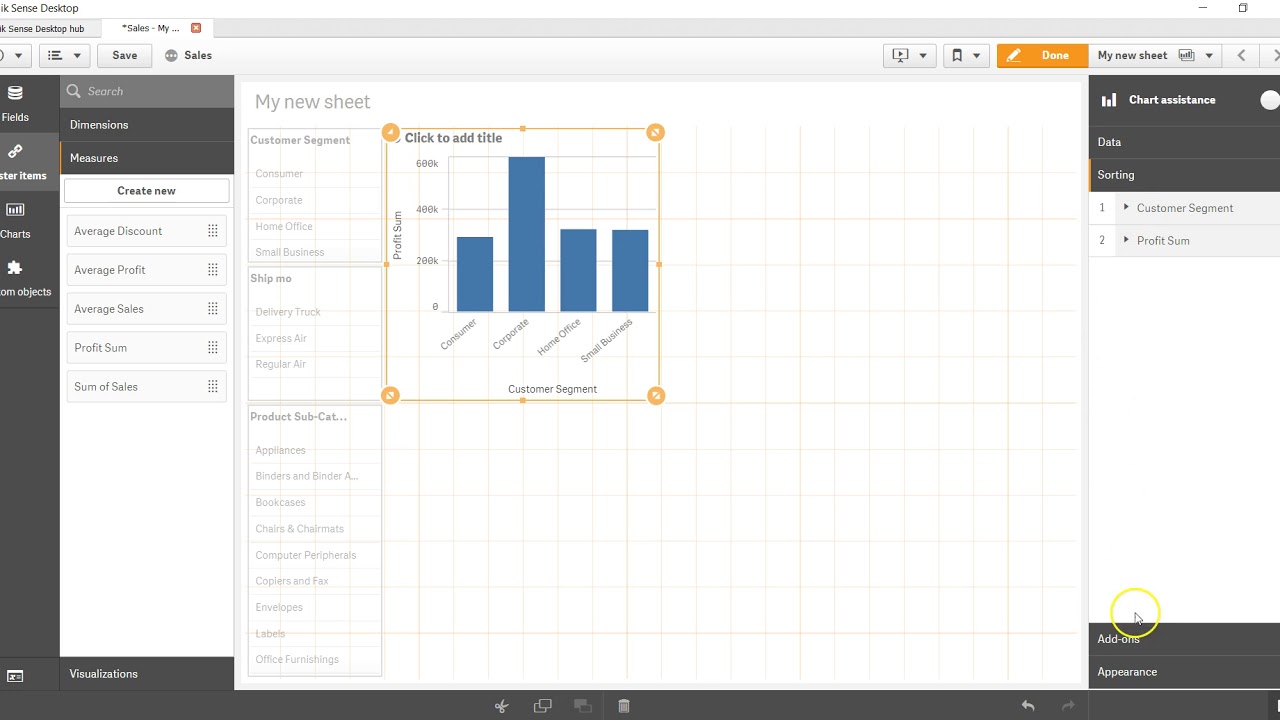Click Customer Segment filter pane header
1280x720 pixels.
point(300,140)
